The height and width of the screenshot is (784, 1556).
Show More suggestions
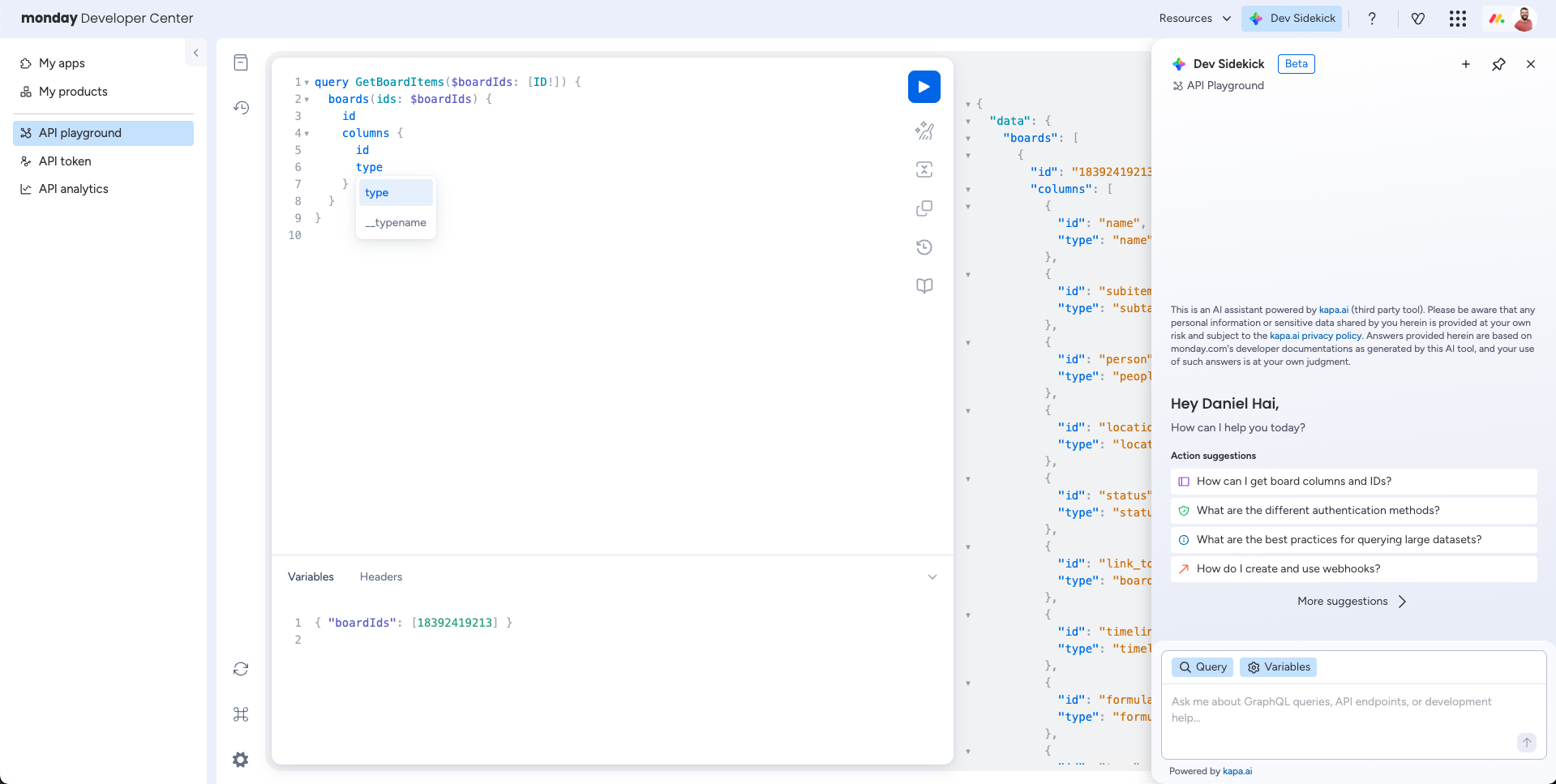1352,602
